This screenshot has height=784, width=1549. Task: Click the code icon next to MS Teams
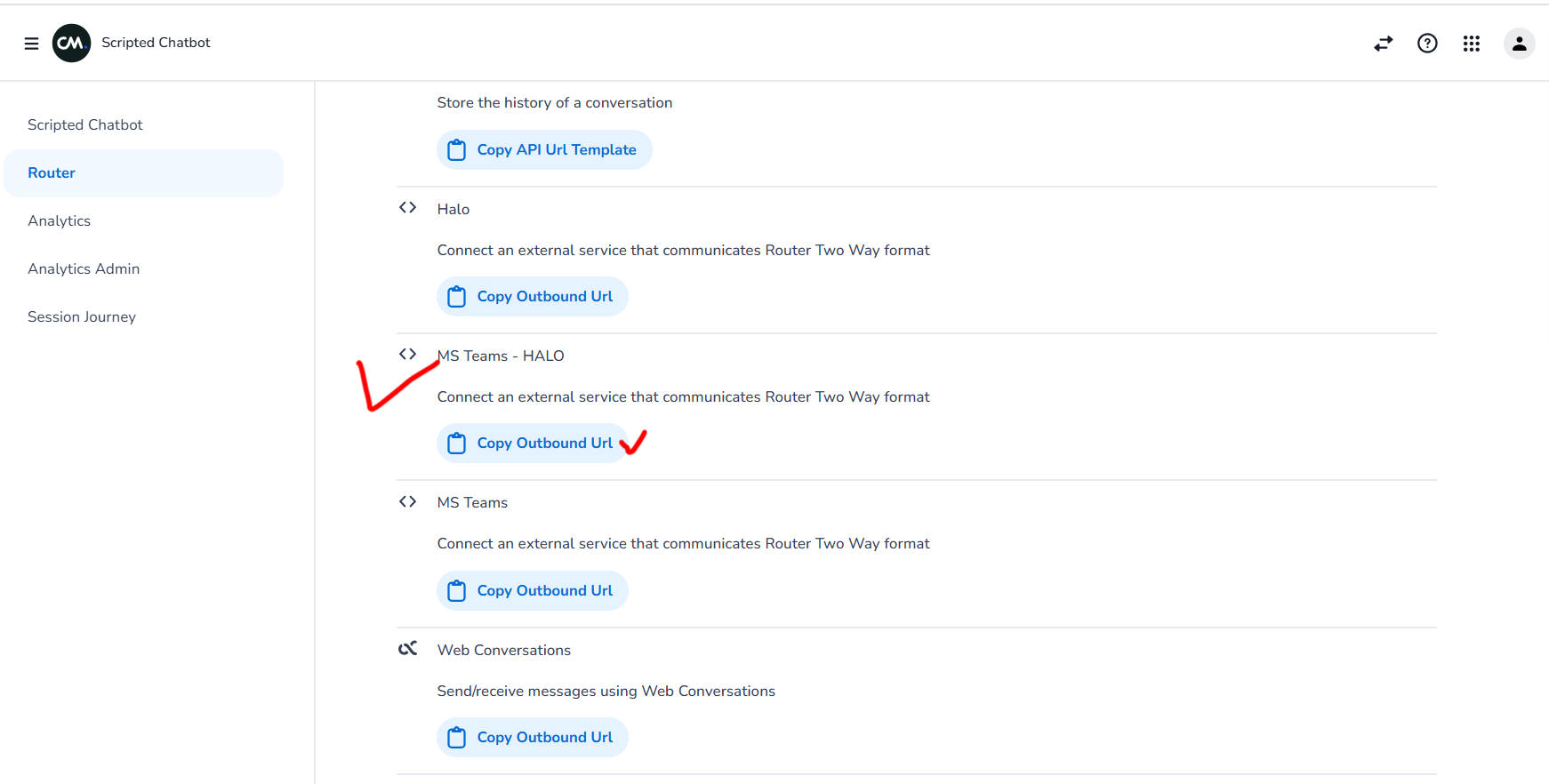click(x=408, y=502)
